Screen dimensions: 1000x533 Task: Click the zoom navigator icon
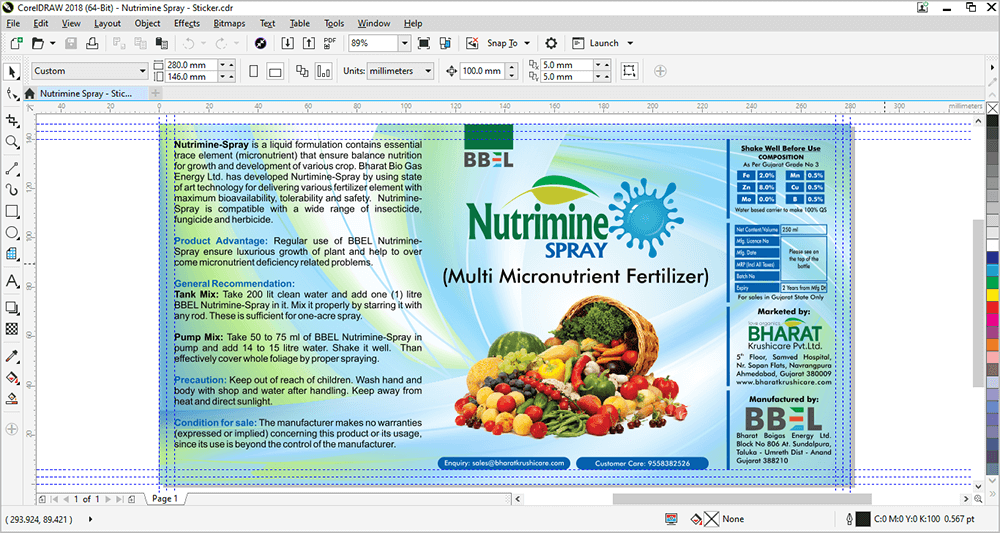[979, 499]
